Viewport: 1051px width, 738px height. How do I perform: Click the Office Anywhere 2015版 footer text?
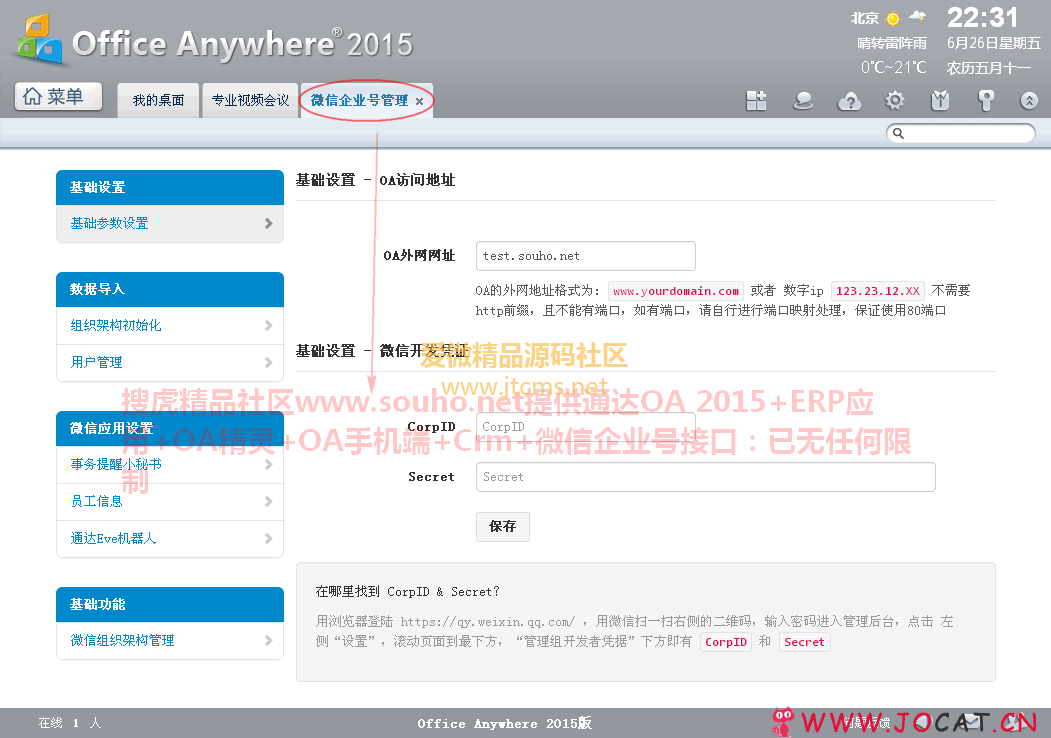pyautogui.click(x=505, y=723)
